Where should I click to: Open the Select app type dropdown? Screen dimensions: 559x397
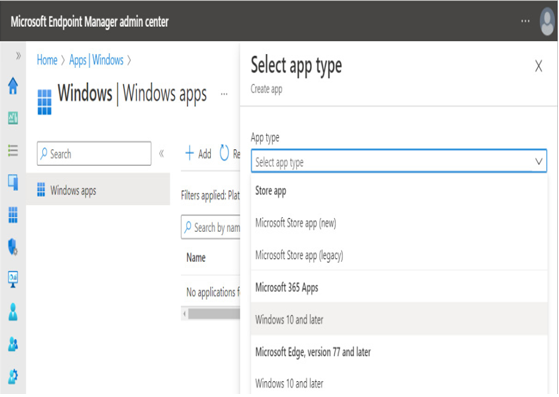tap(399, 161)
